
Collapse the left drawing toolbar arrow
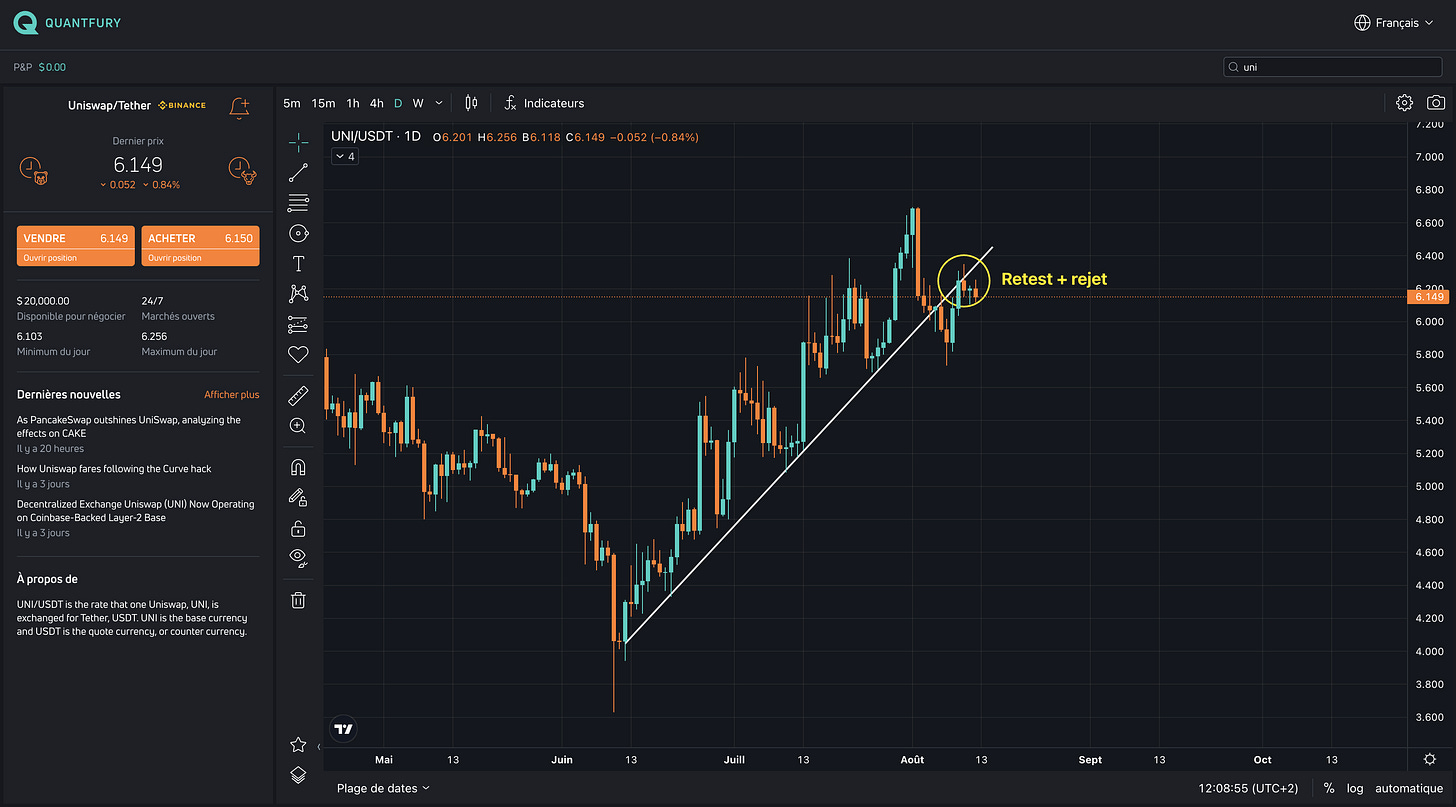[x=318, y=747]
